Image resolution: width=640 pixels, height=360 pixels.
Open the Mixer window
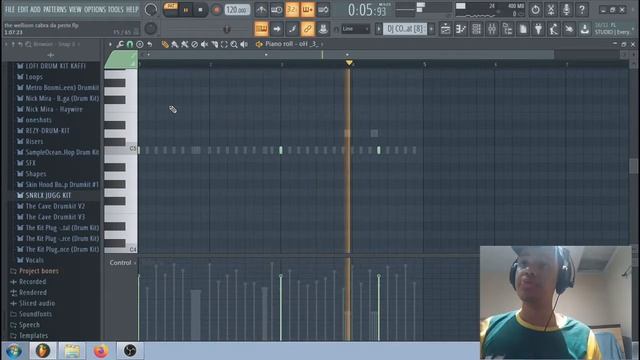[x=492, y=29]
